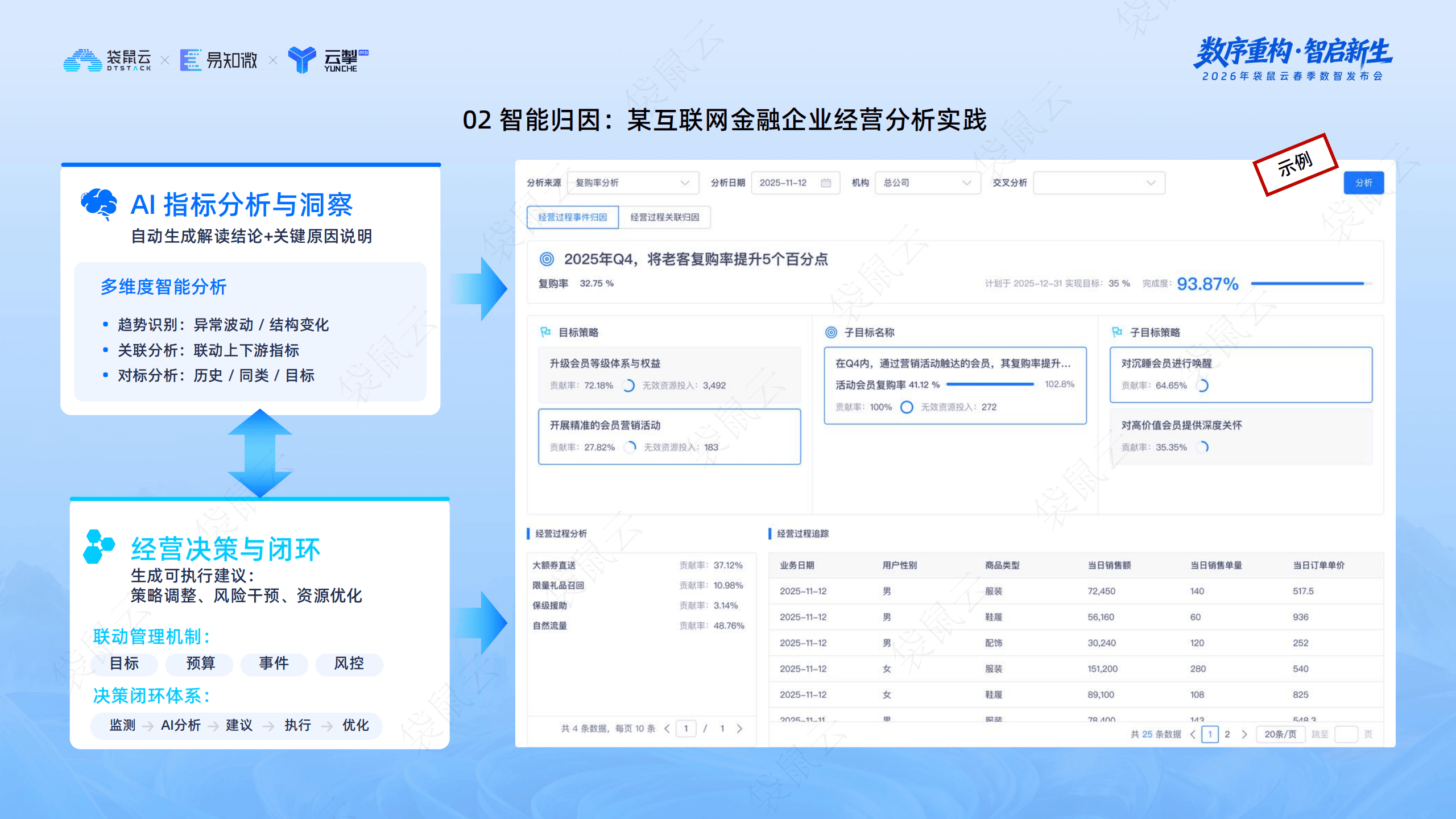Image resolution: width=1456 pixels, height=819 pixels.
Task: Click the 保级援助 row
Action: (x=642, y=606)
